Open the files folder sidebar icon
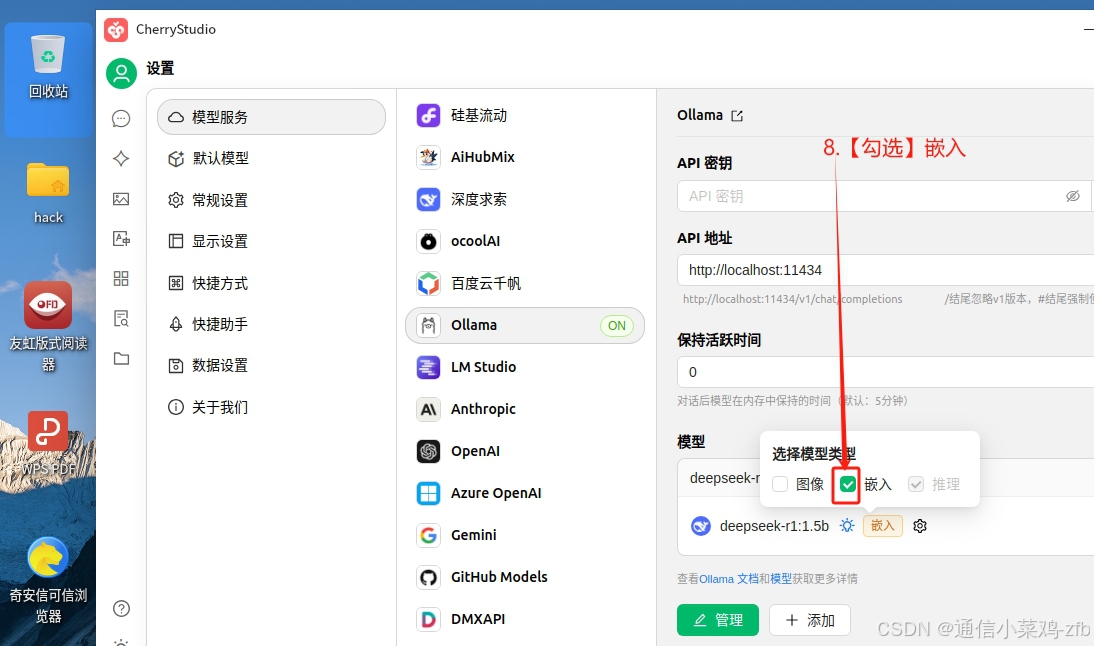The height and width of the screenshot is (646, 1094). (121, 359)
